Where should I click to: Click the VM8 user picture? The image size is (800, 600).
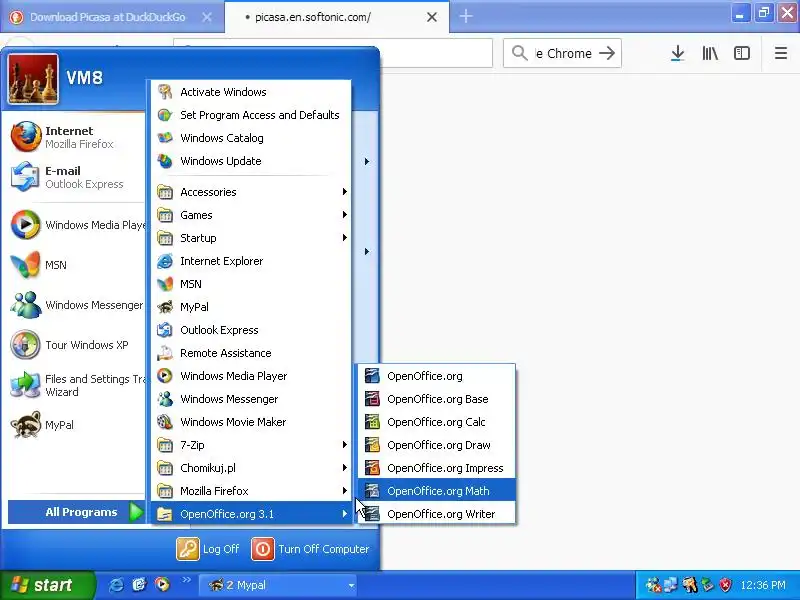[x=33, y=79]
